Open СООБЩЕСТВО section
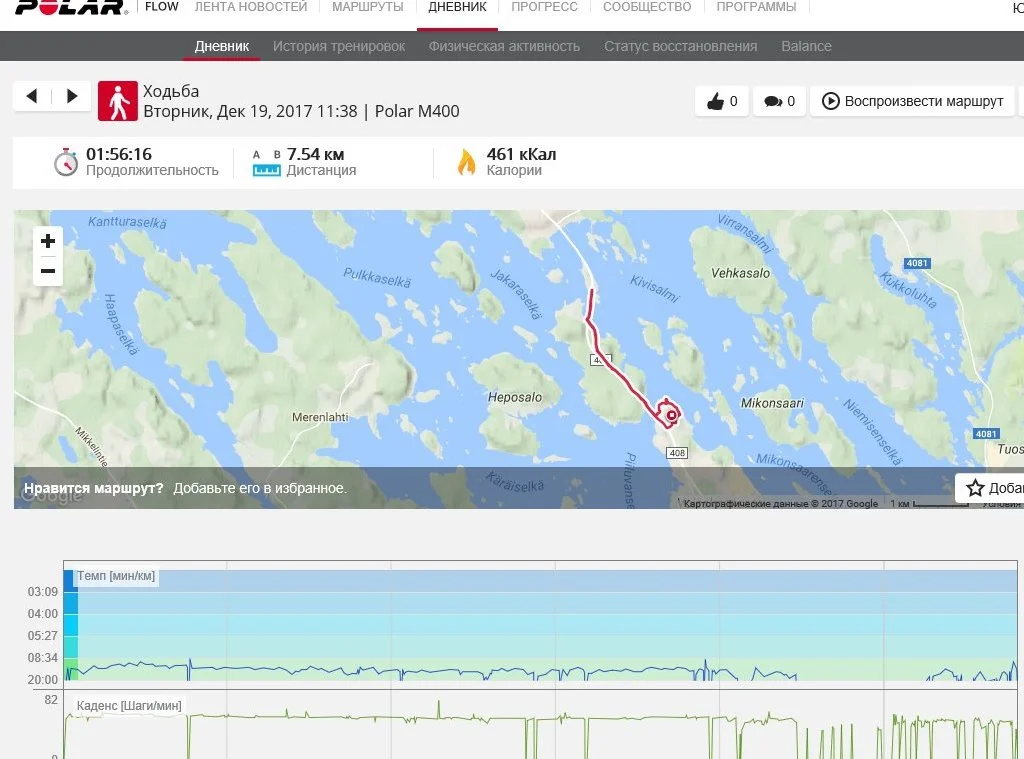Image resolution: width=1024 pixels, height=759 pixels. 647,7
